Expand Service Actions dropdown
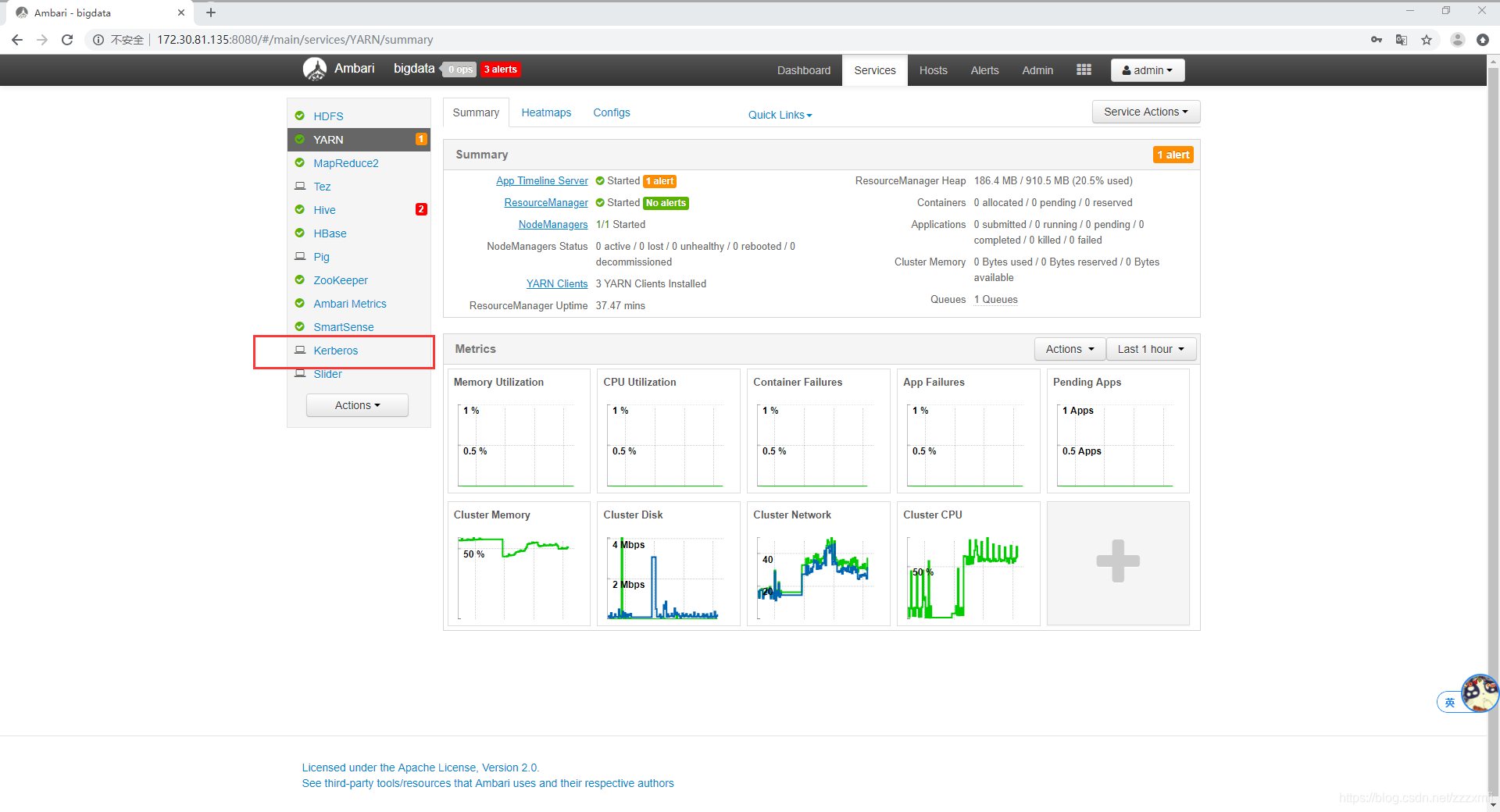 (1146, 112)
